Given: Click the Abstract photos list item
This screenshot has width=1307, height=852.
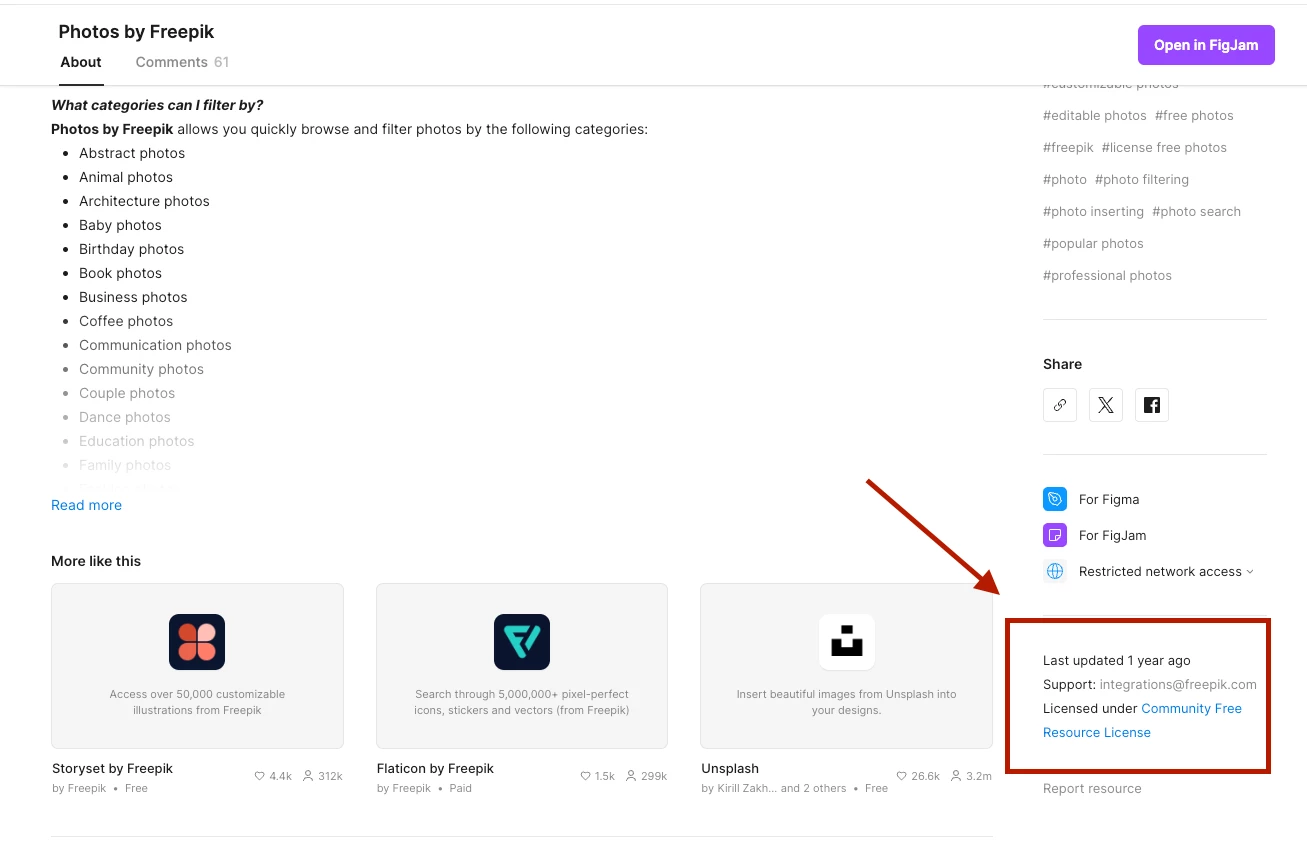Looking at the screenshot, I should coord(132,153).
